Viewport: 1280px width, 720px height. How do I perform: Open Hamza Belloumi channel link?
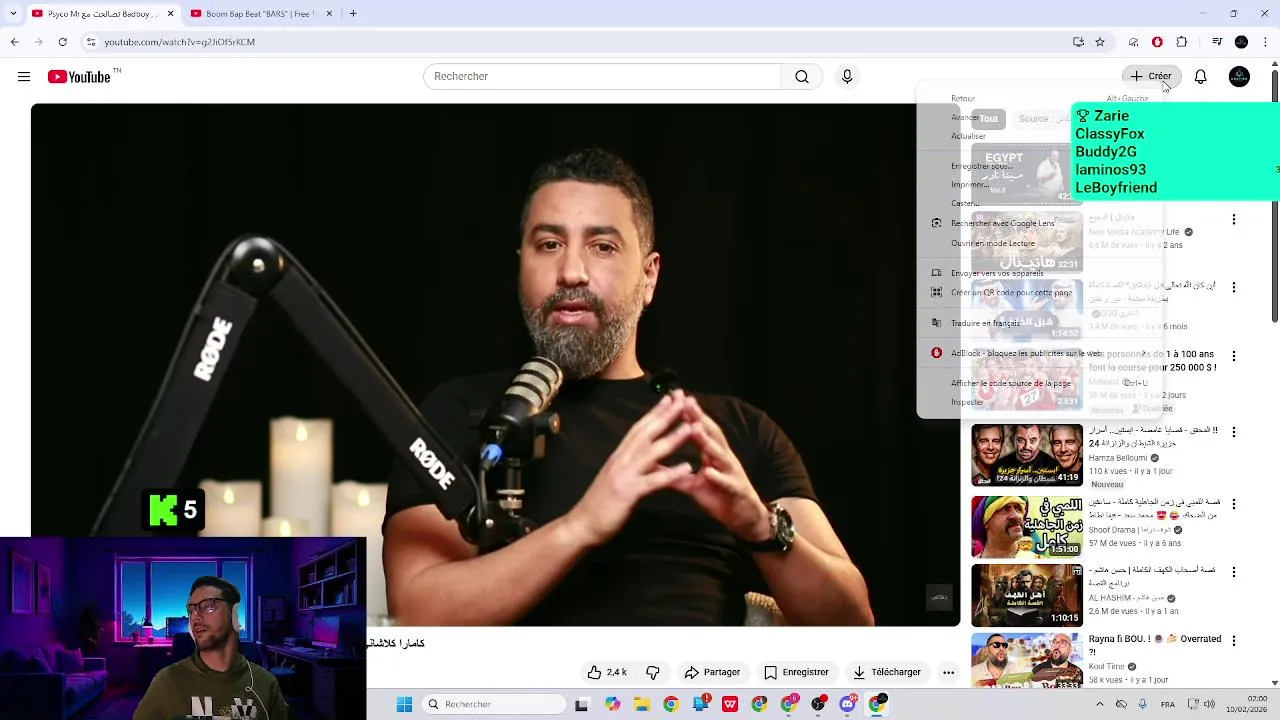pyautogui.click(x=1118, y=458)
